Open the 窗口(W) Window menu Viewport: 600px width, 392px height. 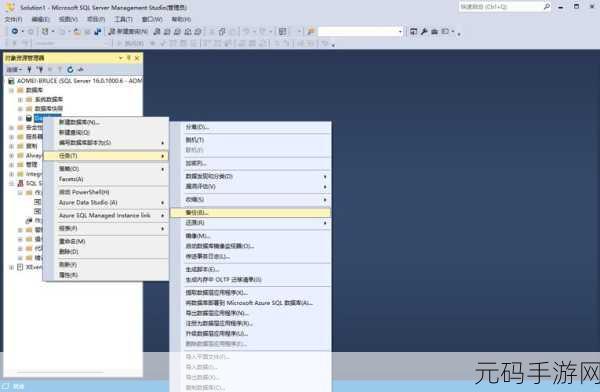tap(152, 19)
